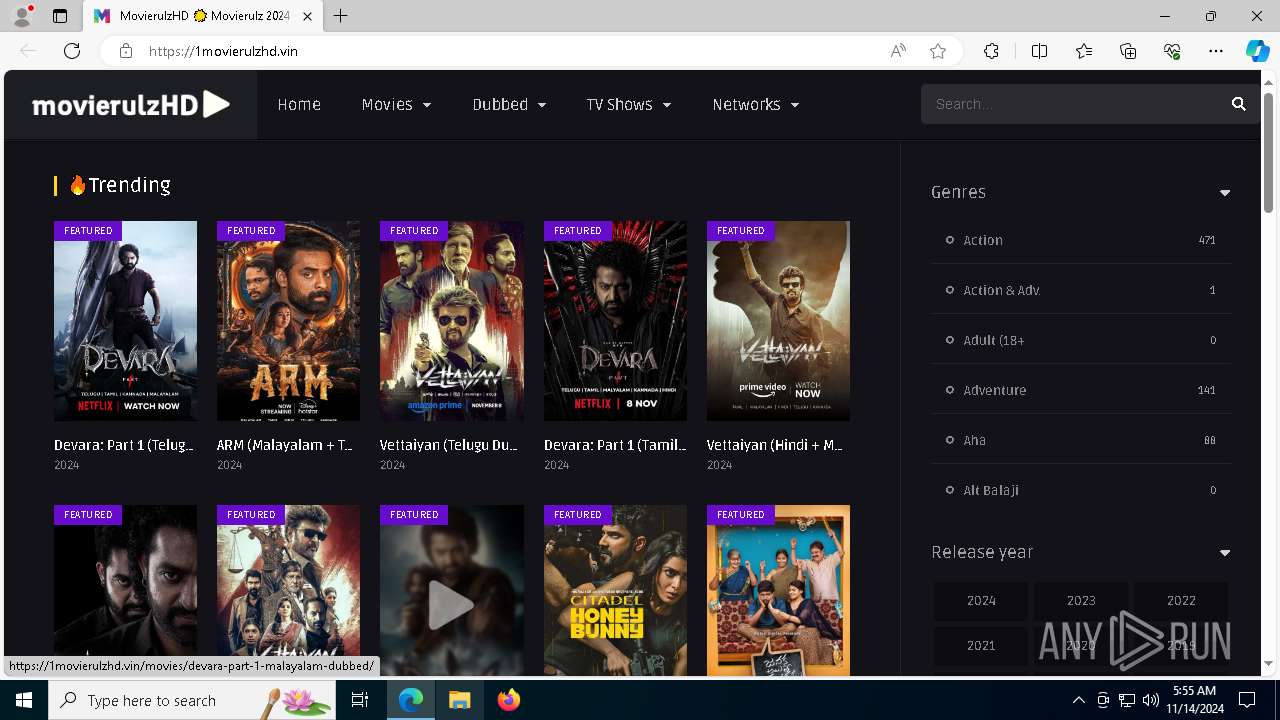Open Task View on taskbar
Image resolution: width=1280 pixels, height=720 pixels.
coord(360,700)
